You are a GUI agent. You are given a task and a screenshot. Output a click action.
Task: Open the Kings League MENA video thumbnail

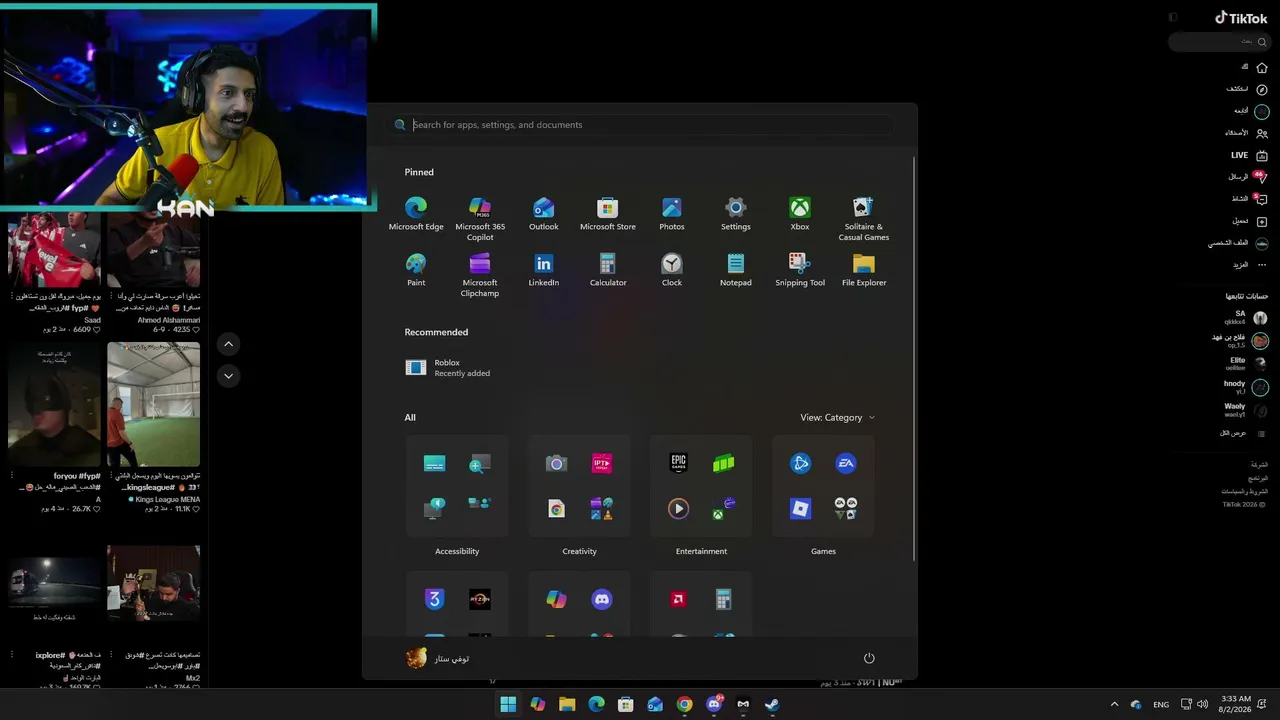pos(153,404)
